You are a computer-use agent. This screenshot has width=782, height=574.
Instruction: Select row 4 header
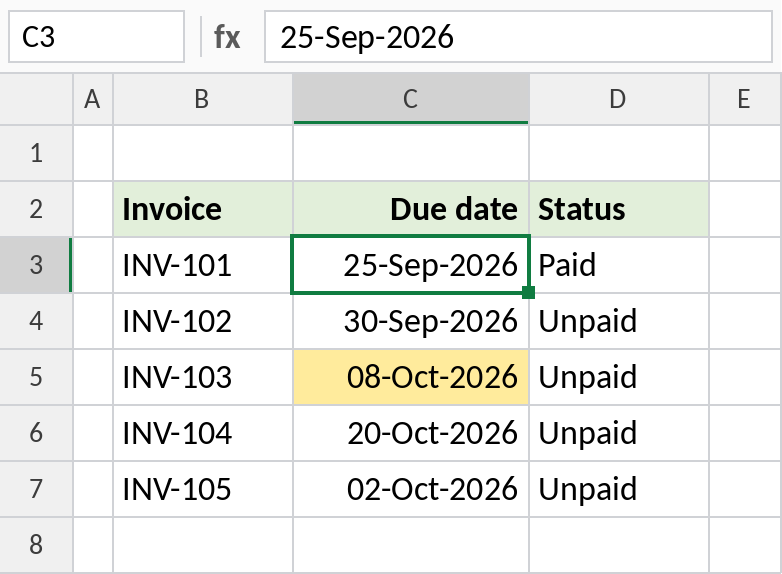pos(36,321)
